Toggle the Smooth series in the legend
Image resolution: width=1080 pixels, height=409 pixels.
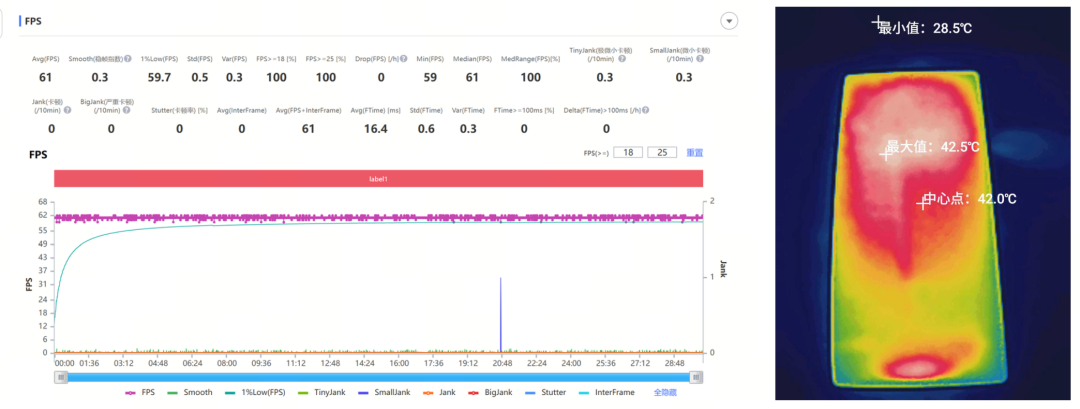point(190,392)
